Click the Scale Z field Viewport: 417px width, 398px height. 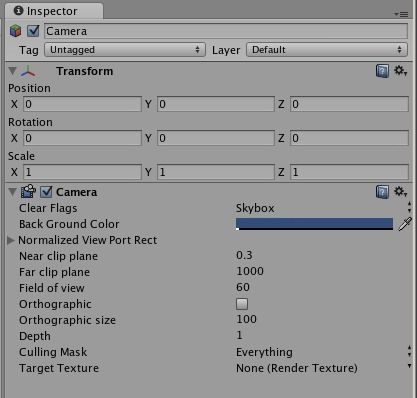click(349, 172)
